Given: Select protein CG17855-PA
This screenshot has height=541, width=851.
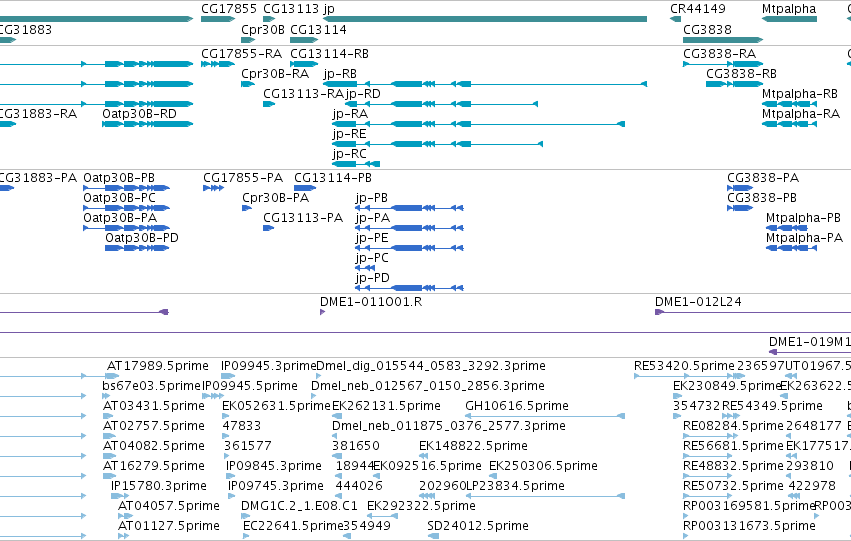Looking at the screenshot, I should click(243, 178).
